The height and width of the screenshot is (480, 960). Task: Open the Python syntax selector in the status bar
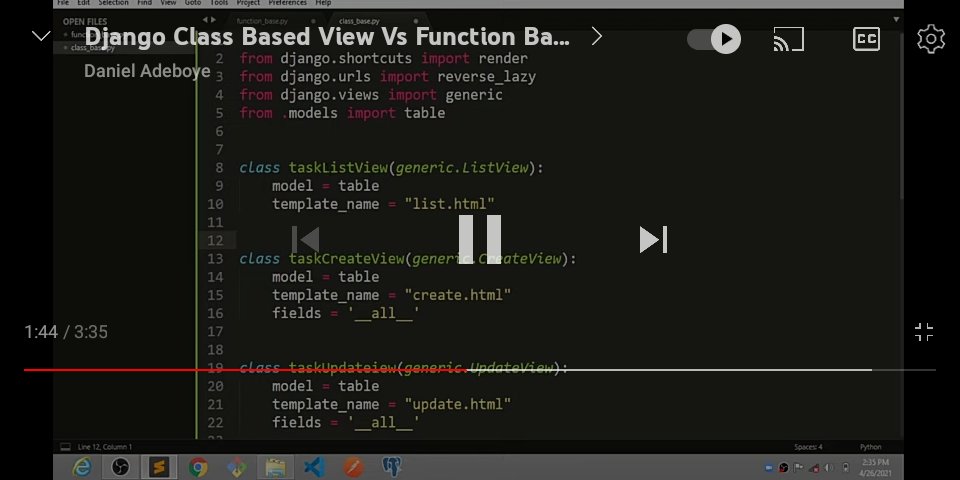(870, 447)
